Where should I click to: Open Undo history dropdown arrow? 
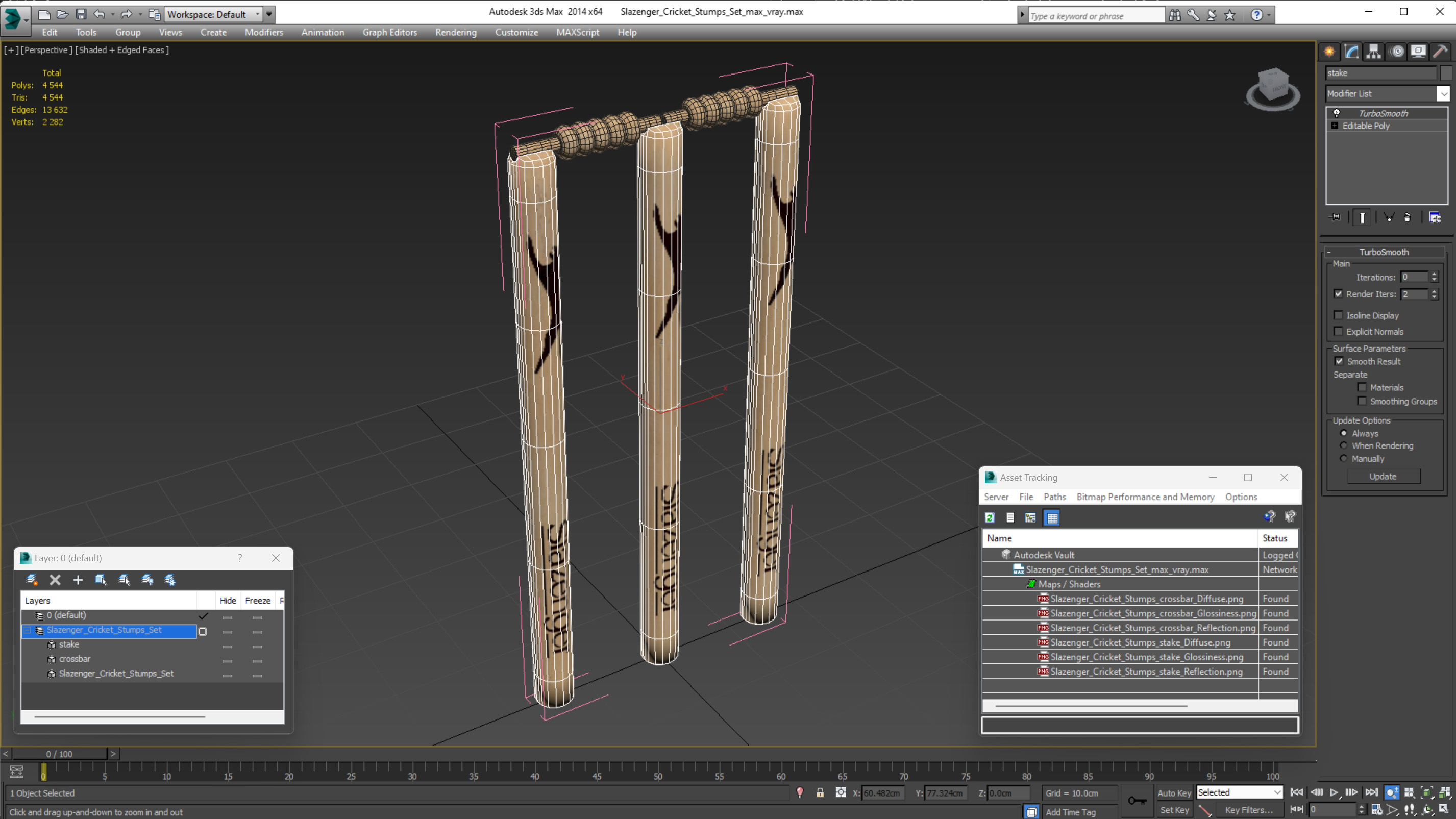tap(112, 14)
